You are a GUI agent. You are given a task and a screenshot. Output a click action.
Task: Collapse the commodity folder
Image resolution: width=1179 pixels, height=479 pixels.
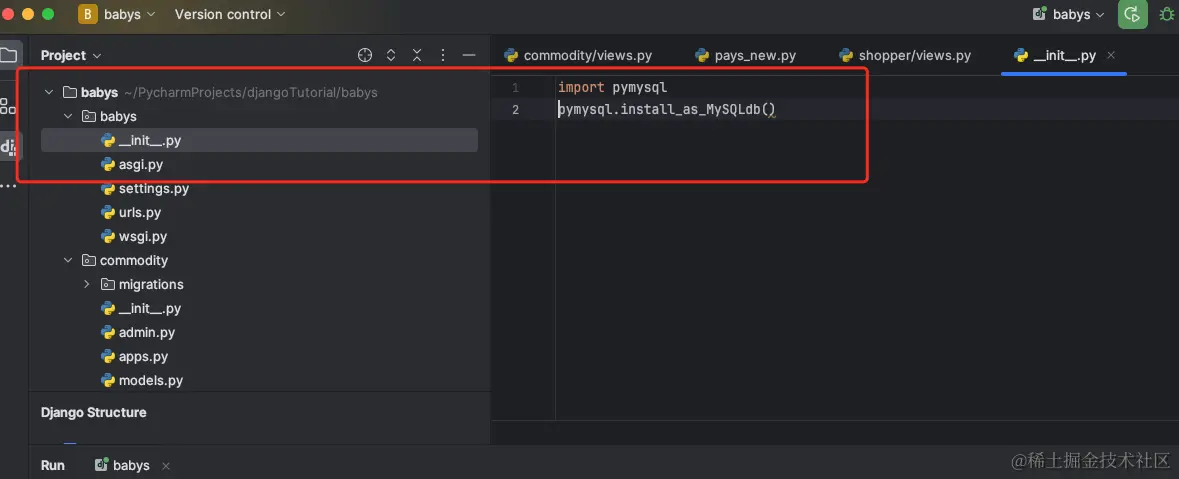point(68,260)
